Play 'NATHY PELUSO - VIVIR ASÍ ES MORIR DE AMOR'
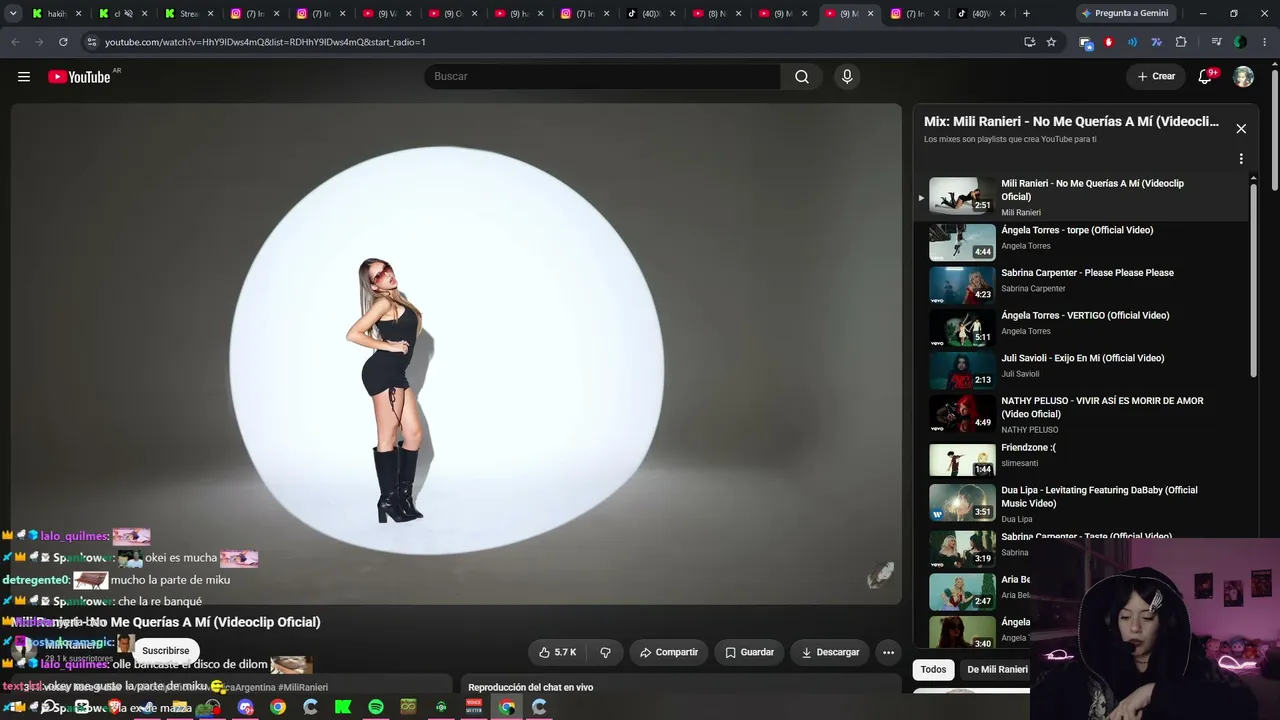Screen dimensions: 1280x720 pyautogui.click(x=1102, y=407)
